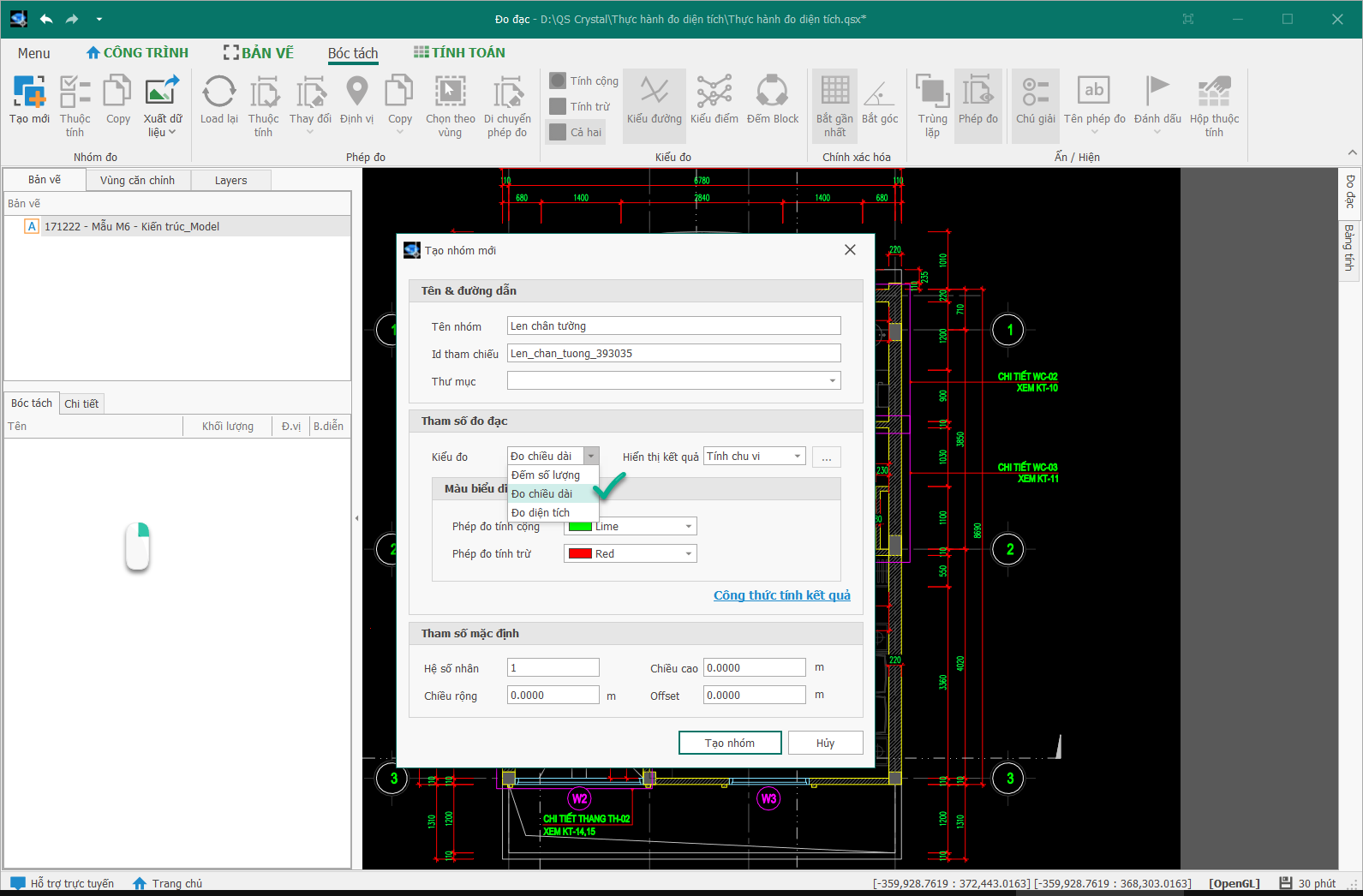The width and height of the screenshot is (1363, 896).
Task: Click the Red color swatch
Action: pos(580,553)
